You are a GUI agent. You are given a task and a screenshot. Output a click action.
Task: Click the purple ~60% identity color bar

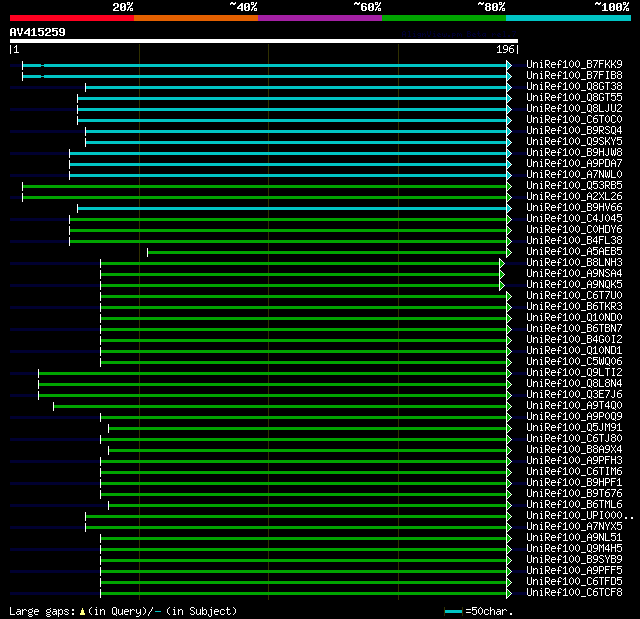pyautogui.click(x=320, y=18)
